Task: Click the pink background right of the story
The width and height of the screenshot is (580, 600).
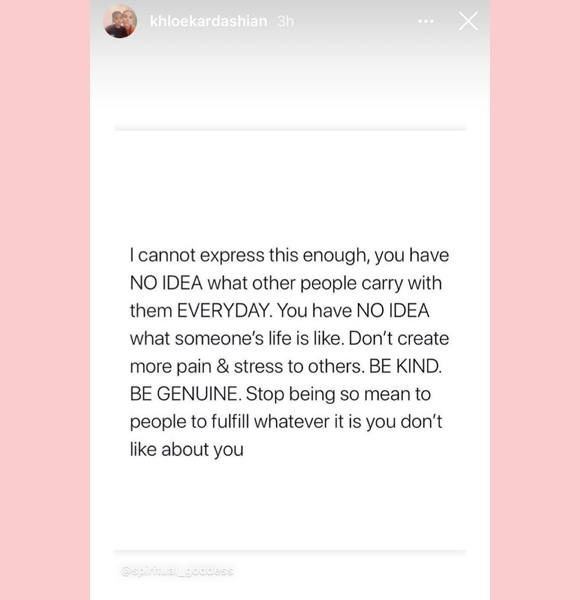Action: [x=535, y=300]
